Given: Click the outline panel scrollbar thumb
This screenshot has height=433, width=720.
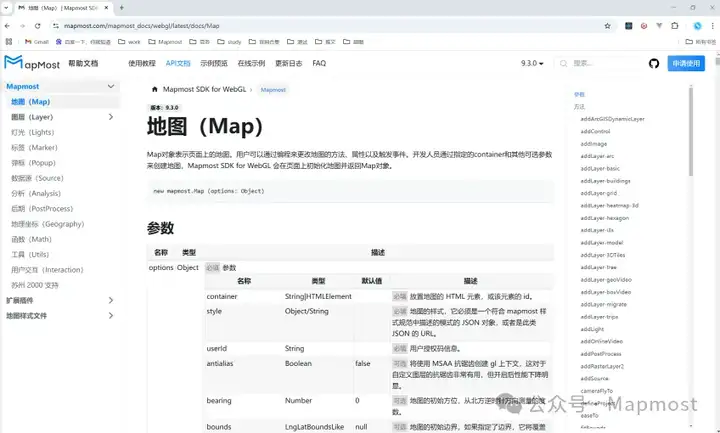Looking at the screenshot, I should [691, 131].
